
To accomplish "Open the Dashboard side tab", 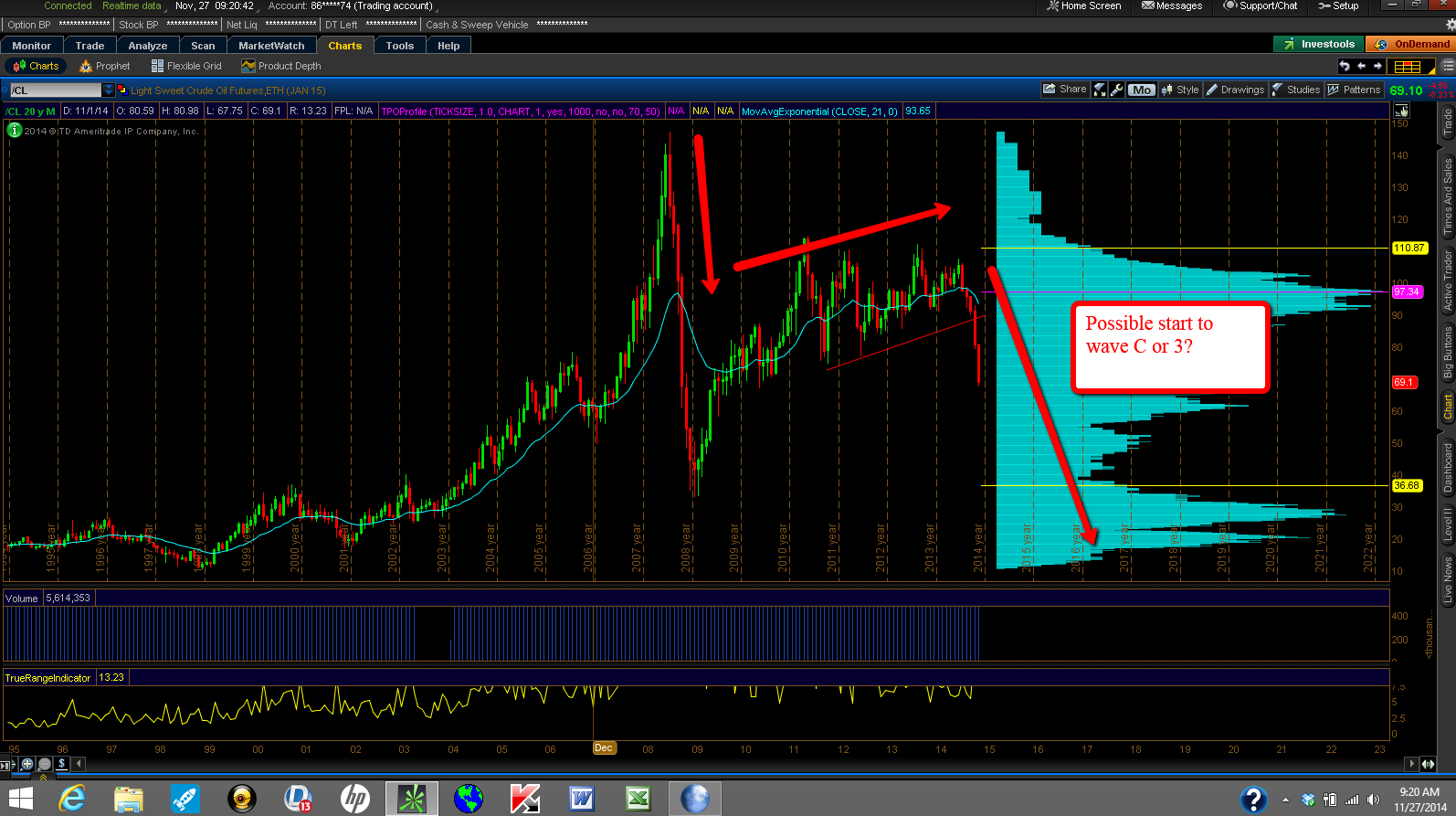I will coord(1447,467).
